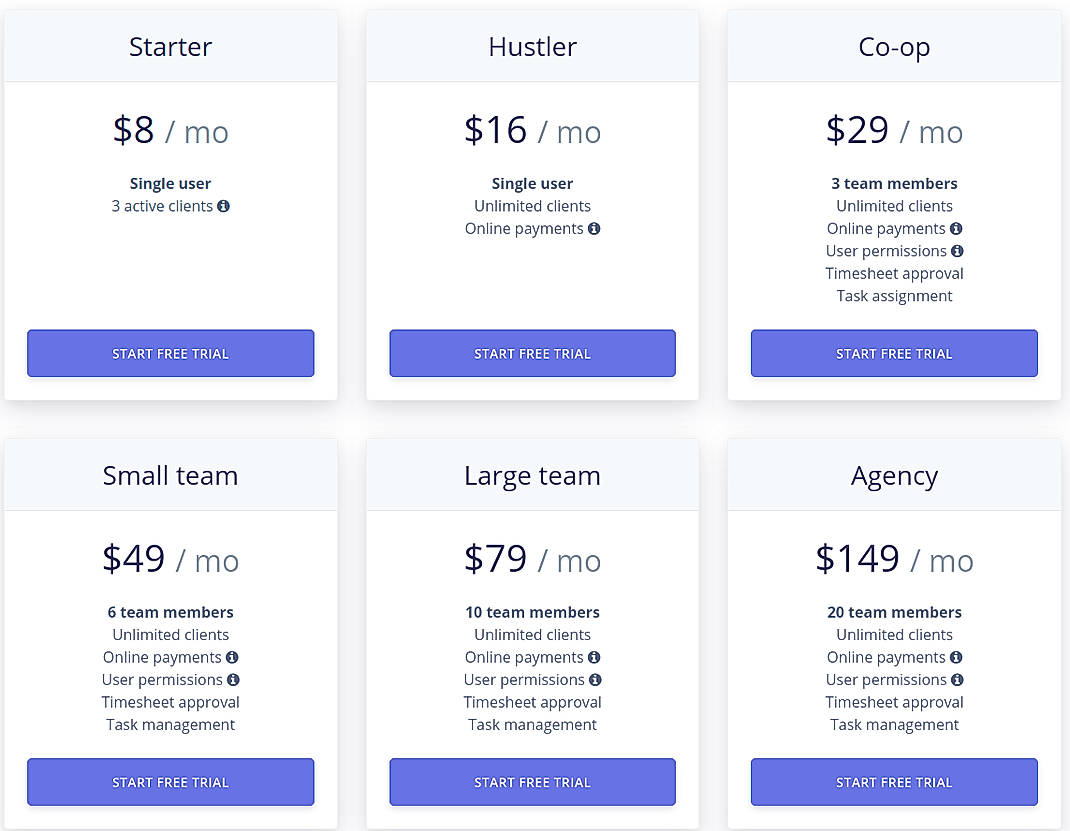
Task: Click the info icon next to Co-op Online payments
Action: (x=957, y=228)
